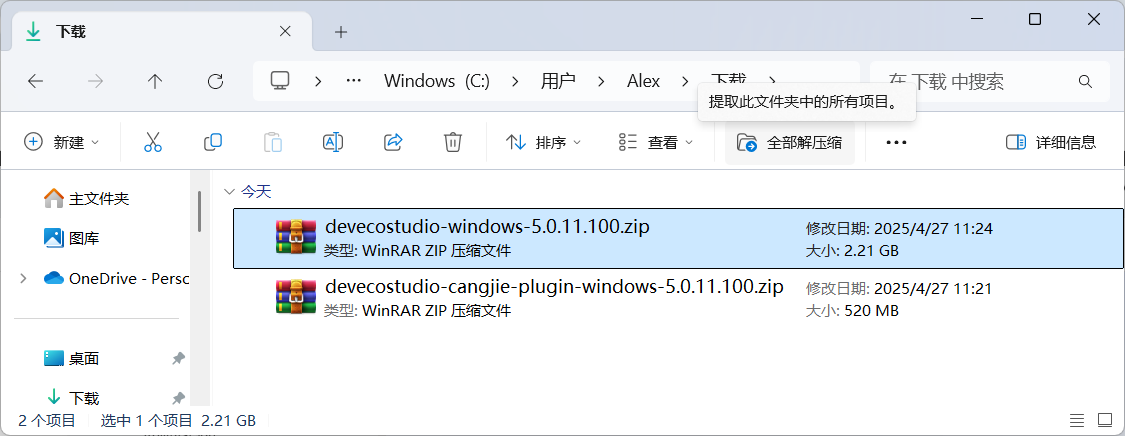Collapse the 今天 group header
This screenshot has height=436, width=1125.
click(230, 191)
